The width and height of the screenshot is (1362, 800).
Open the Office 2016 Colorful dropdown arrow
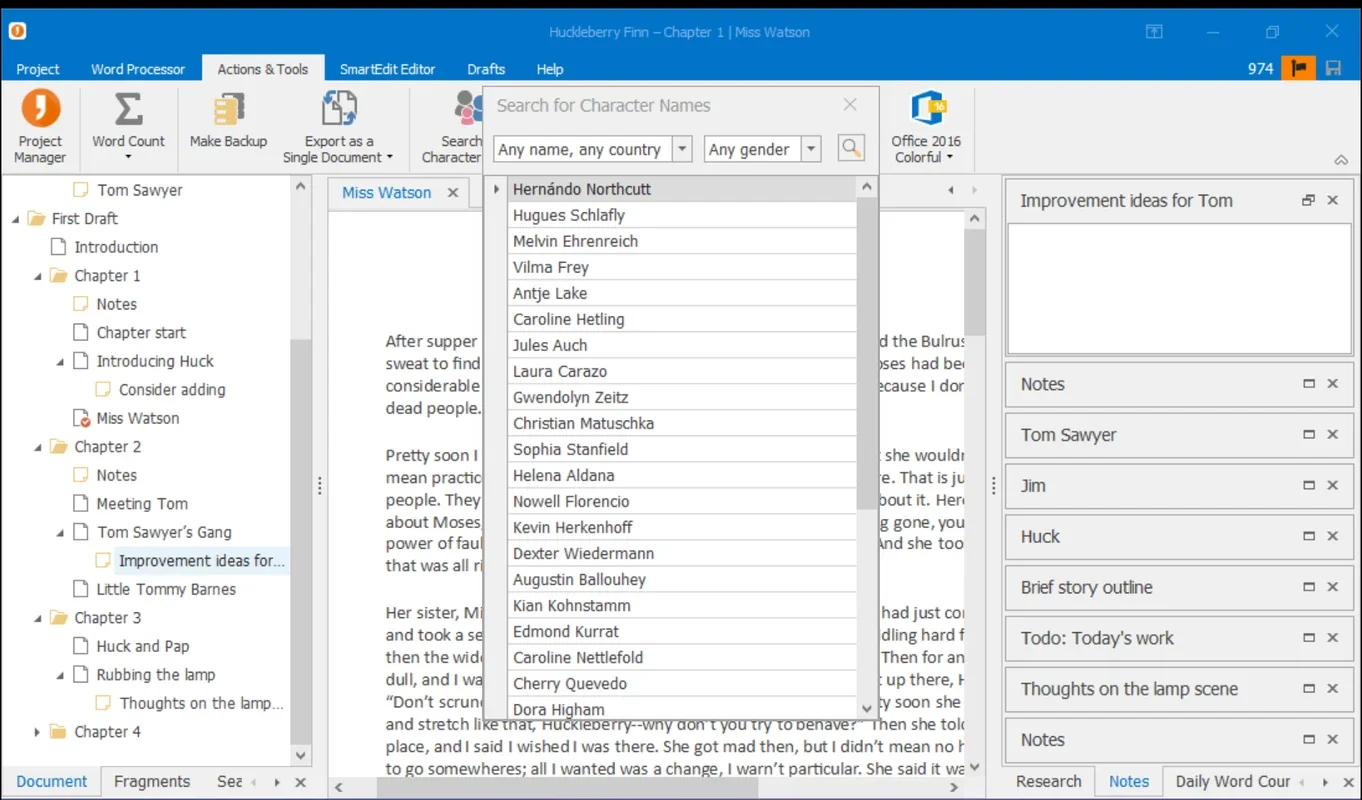point(949,157)
